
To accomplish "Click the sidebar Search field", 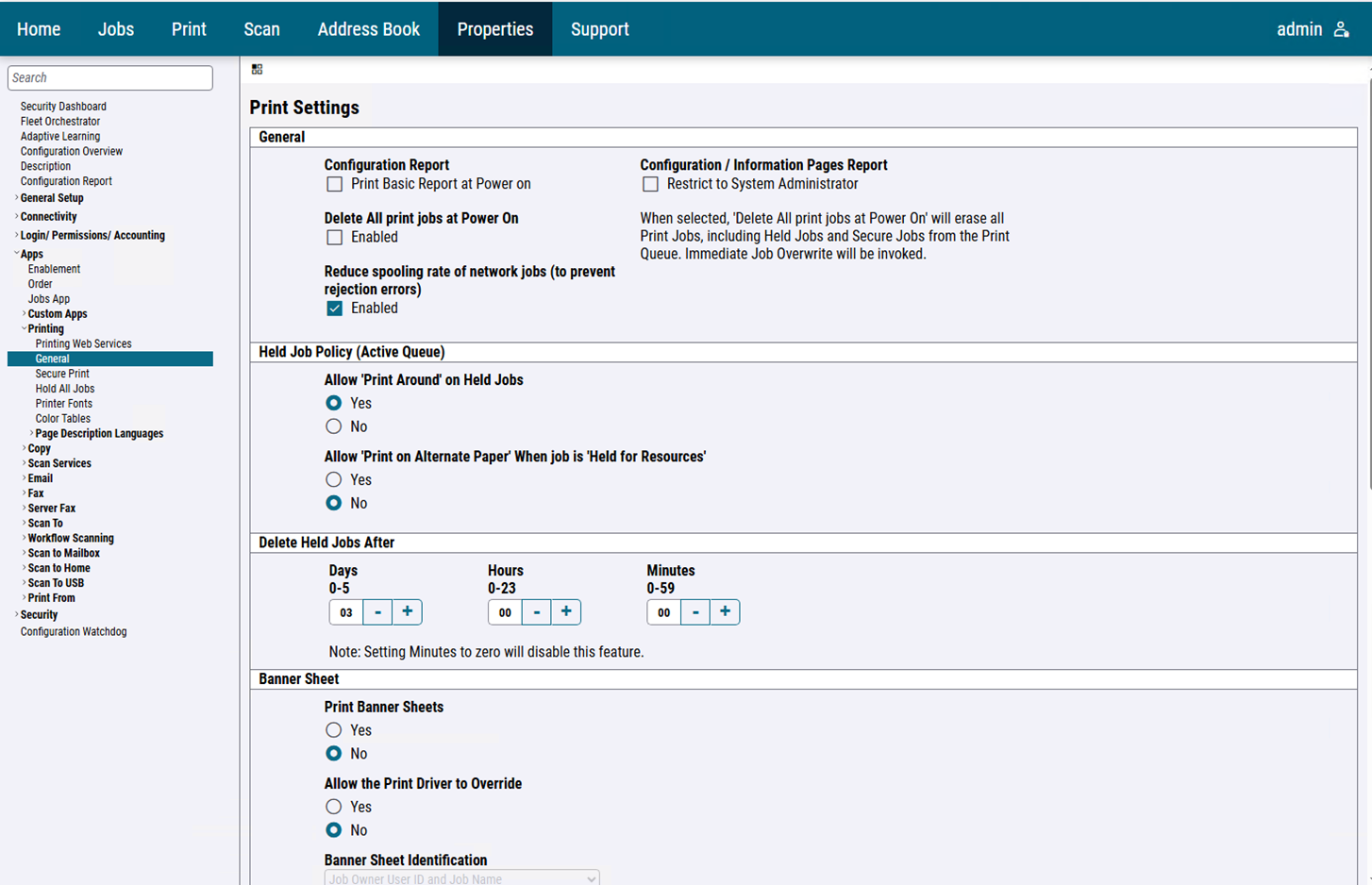I will click(109, 77).
